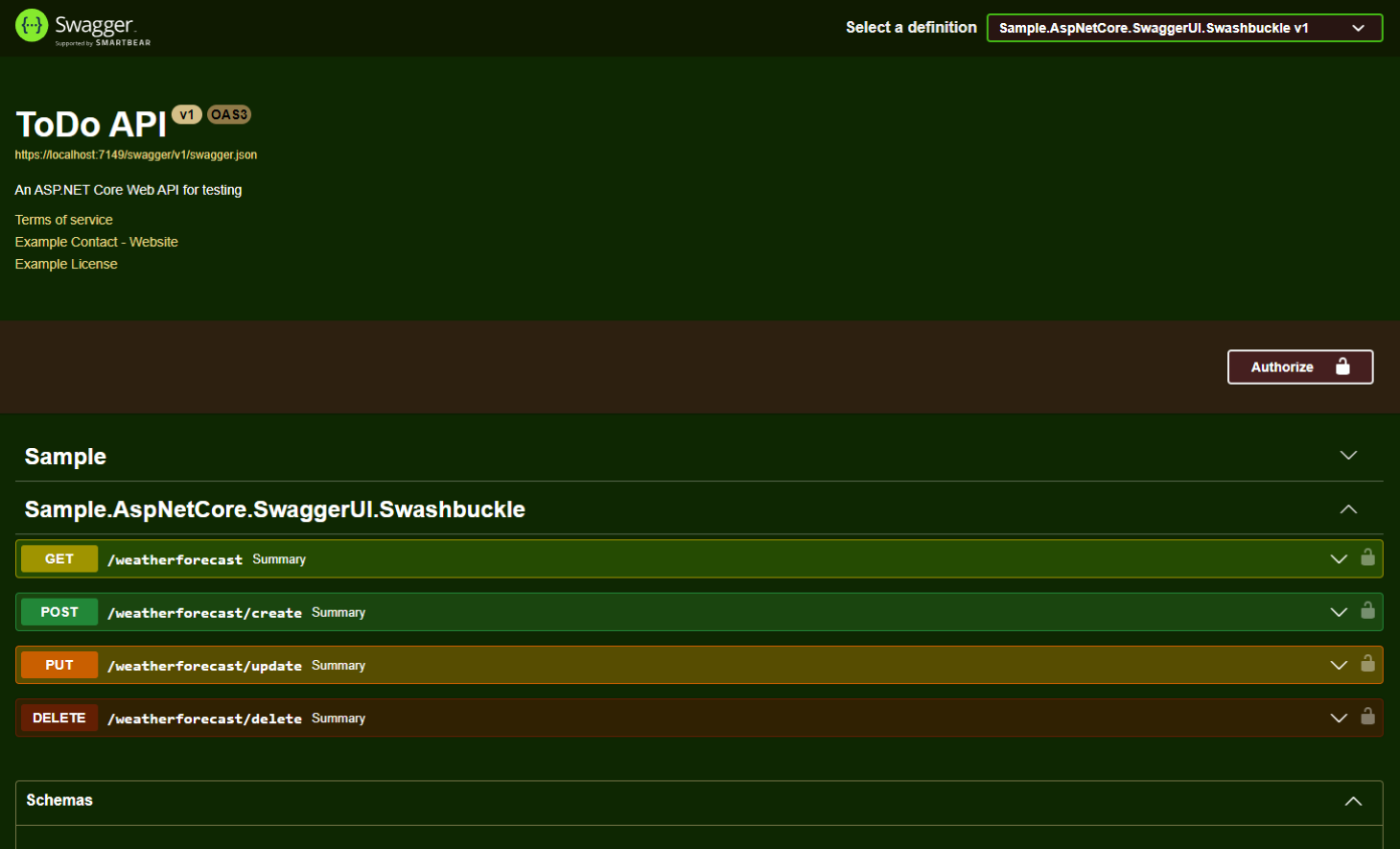1400x849 pixels.
Task: Expand the GET /weatherforecast chevron
Action: point(1339,559)
